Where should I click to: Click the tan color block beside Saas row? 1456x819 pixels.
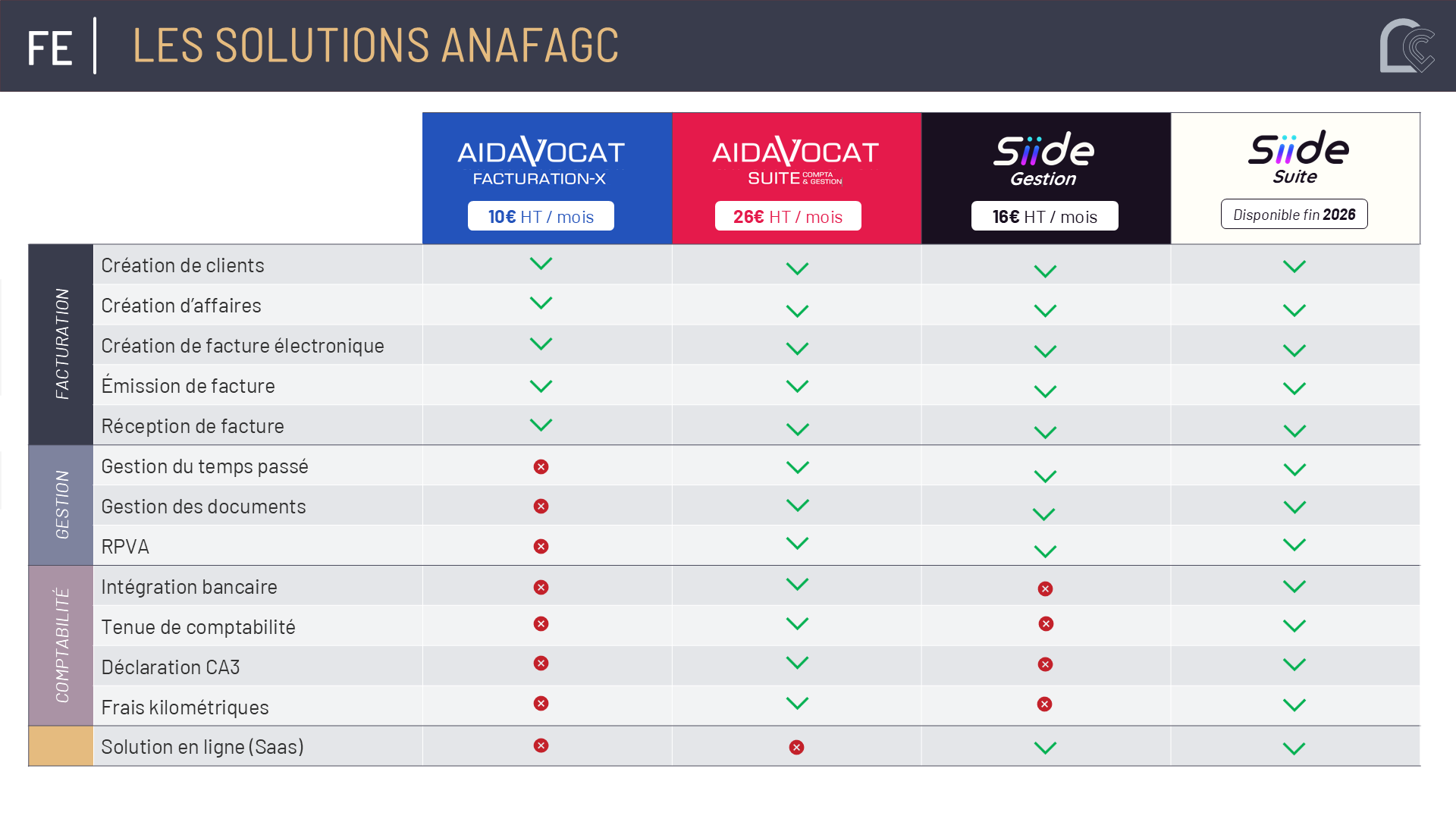click(x=61, y=746)
